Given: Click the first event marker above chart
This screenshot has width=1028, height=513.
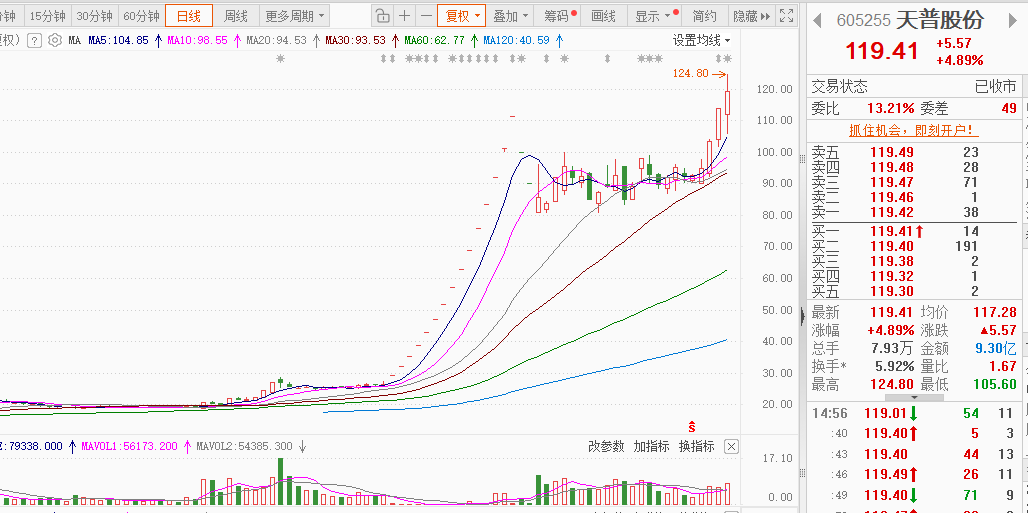Looking at the screenshot, I should tap(281, 59).
